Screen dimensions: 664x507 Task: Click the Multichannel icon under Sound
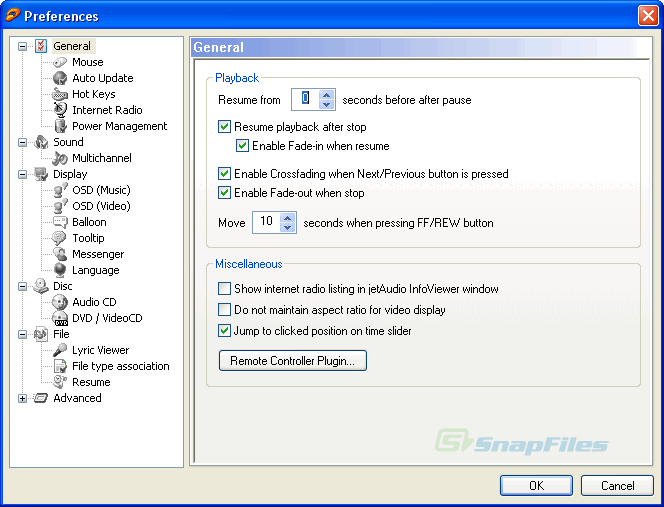tap(60, 158)
